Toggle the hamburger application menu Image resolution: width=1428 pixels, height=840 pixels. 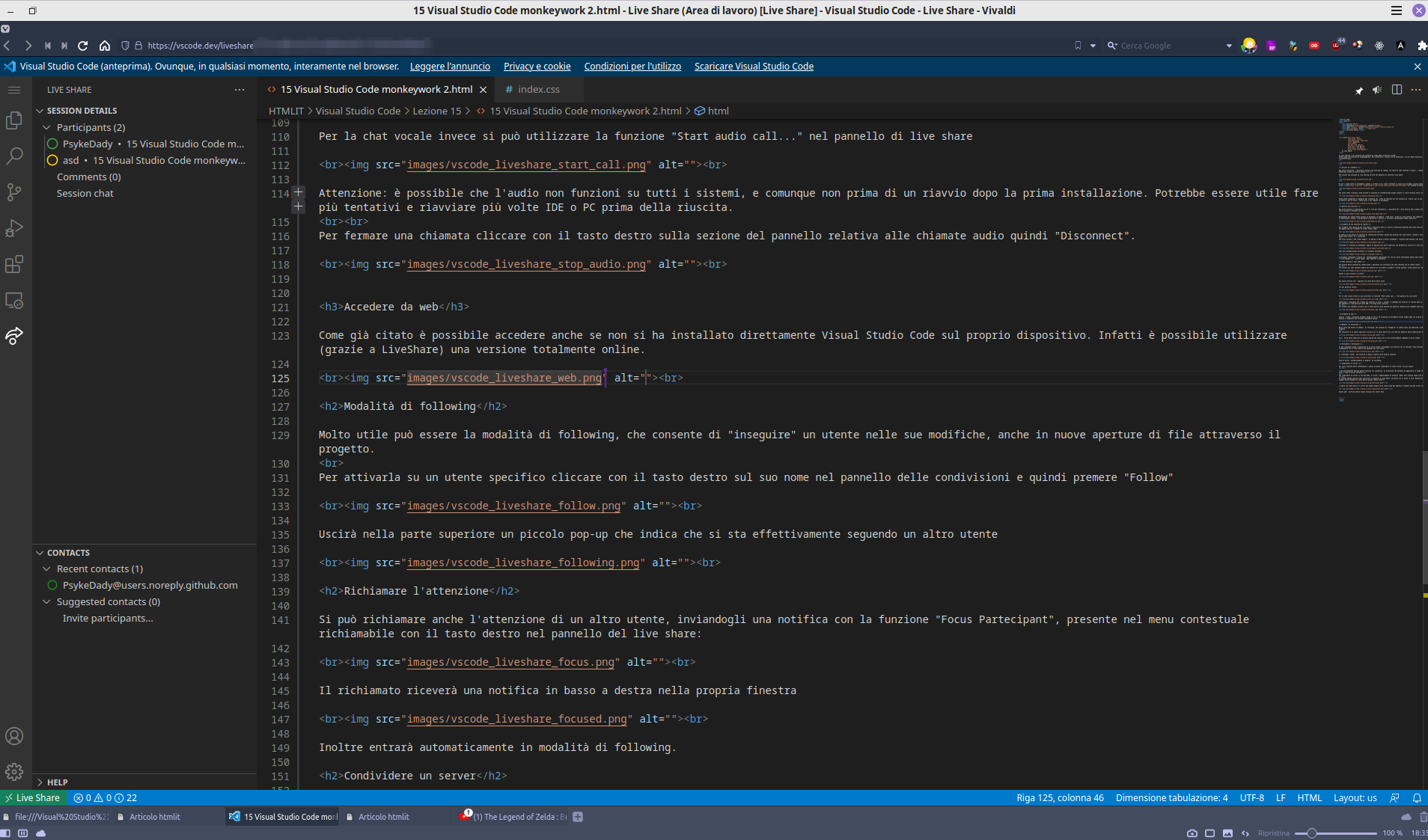tap(14, 90)
